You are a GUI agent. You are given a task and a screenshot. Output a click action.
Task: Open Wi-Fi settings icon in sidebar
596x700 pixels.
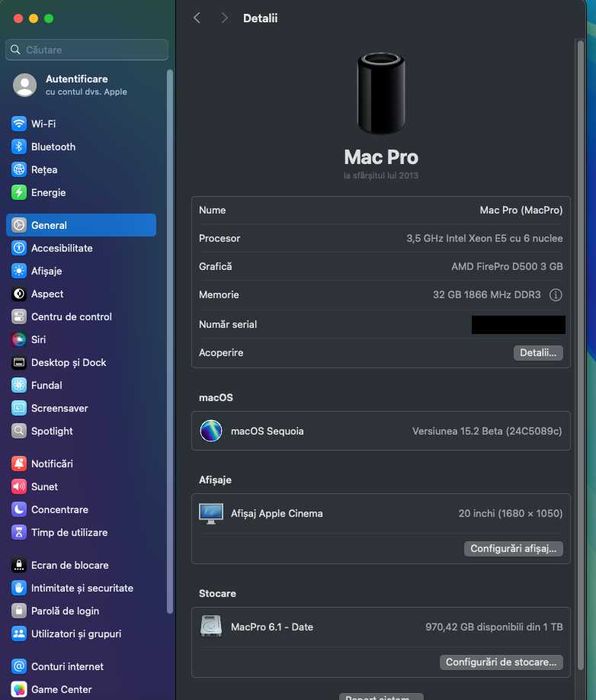pos(19,123)
